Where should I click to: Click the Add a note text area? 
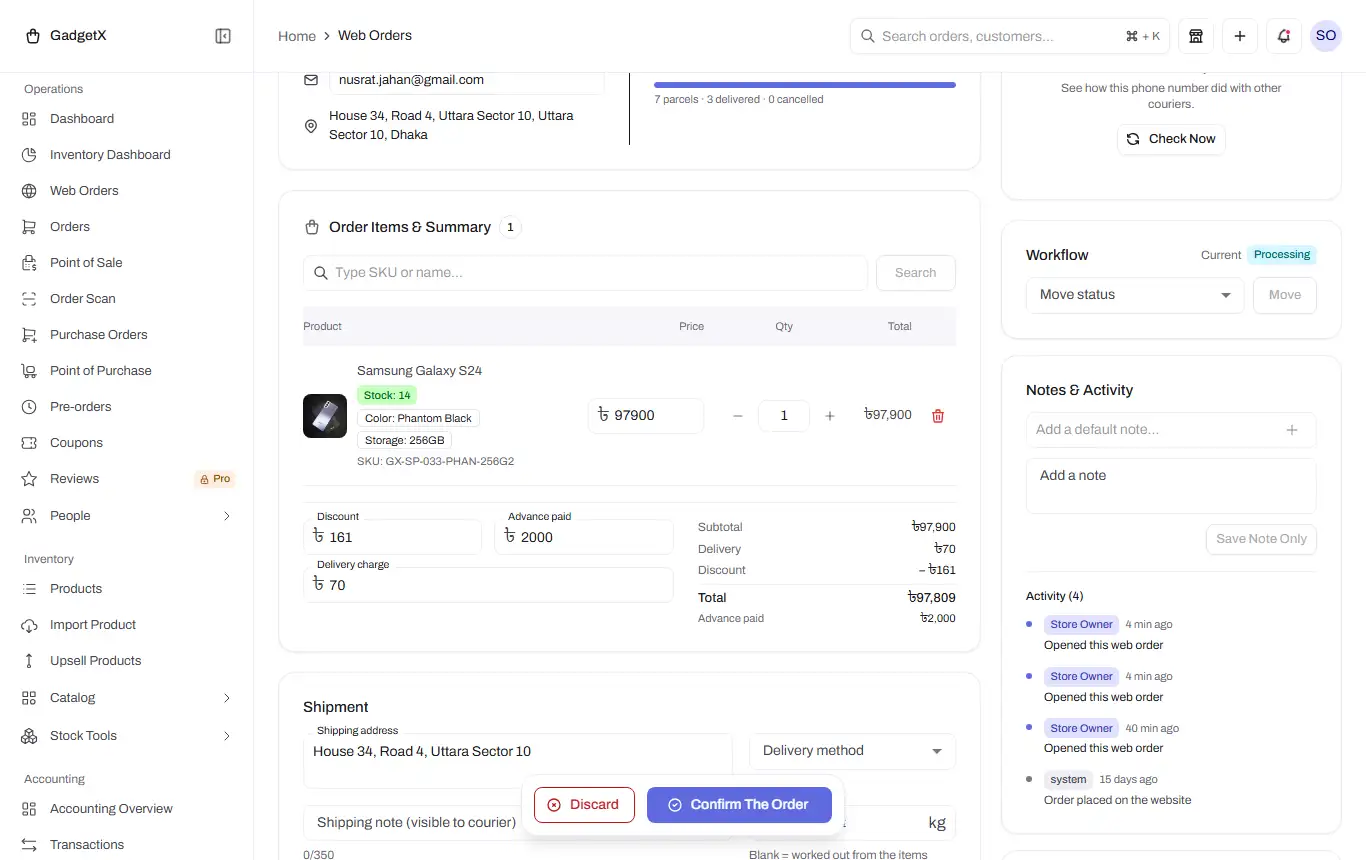click(1171, 486)
